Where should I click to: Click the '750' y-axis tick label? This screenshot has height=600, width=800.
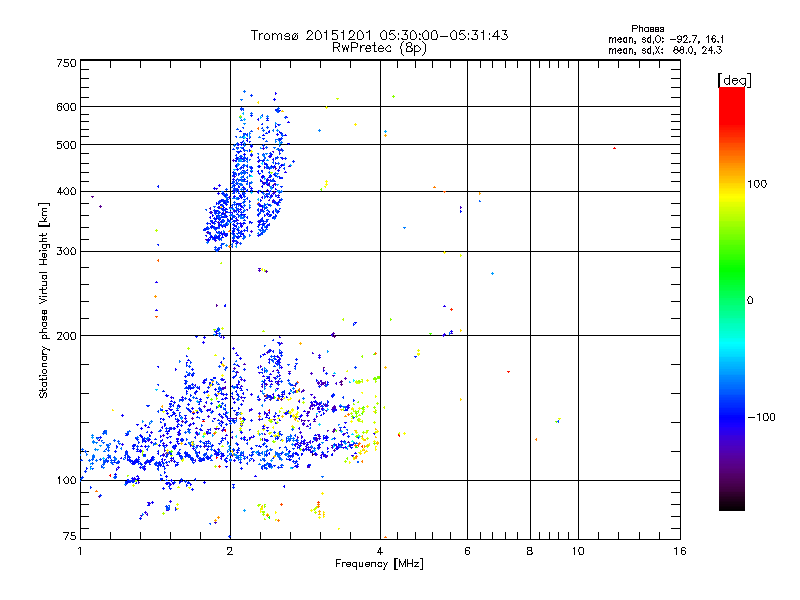pos(66,63)
